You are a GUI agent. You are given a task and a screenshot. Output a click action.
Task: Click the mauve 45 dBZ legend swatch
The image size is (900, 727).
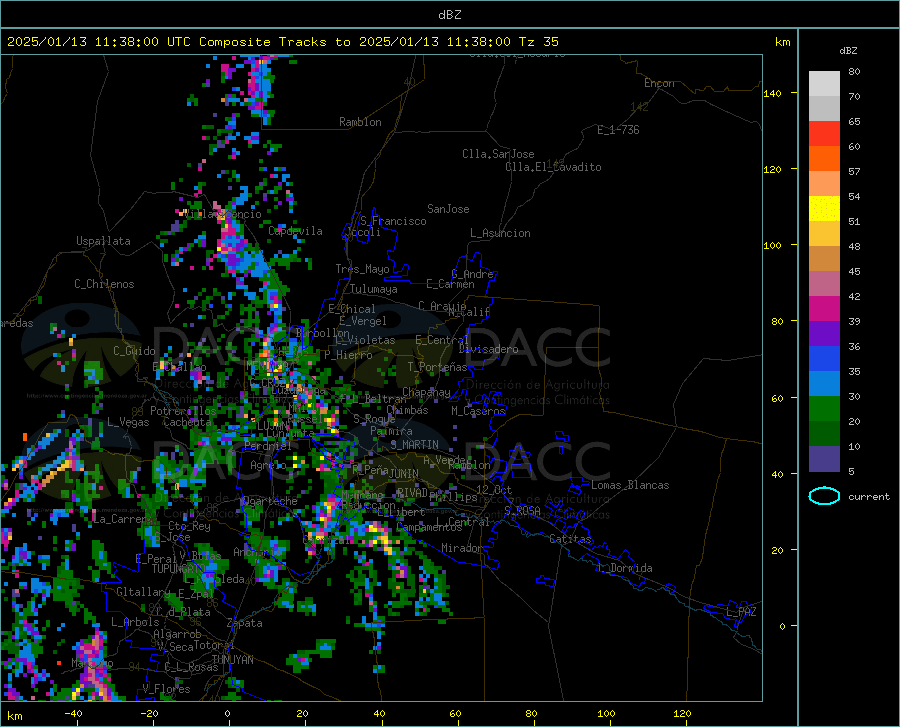click(824, 284)
